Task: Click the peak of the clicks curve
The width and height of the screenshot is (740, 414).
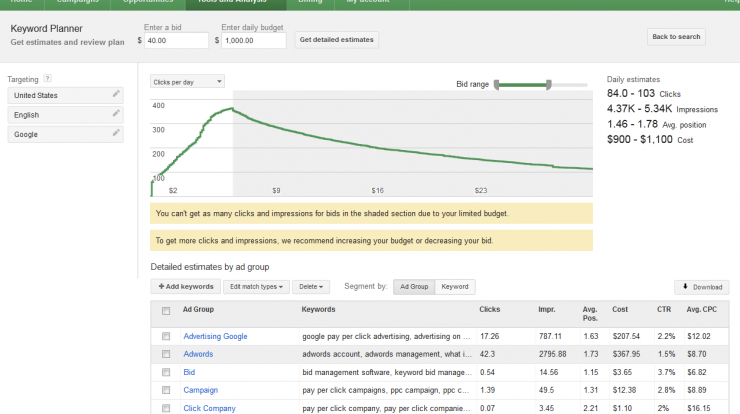Action: click(231, 109)
